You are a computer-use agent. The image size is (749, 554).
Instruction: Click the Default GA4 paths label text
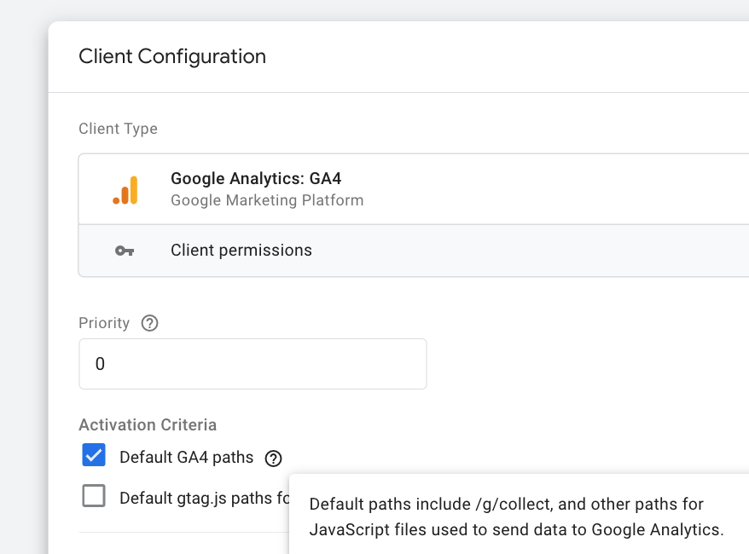[x=186, y=458]
